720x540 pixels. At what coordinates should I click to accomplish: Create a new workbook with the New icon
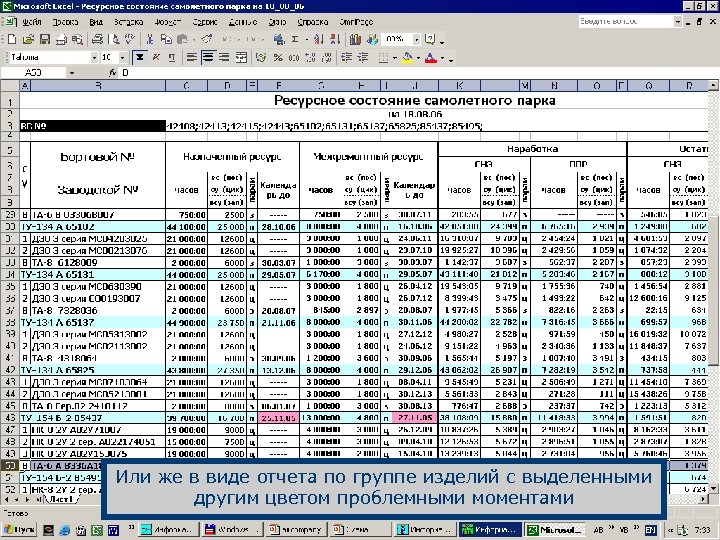[12, 39]
